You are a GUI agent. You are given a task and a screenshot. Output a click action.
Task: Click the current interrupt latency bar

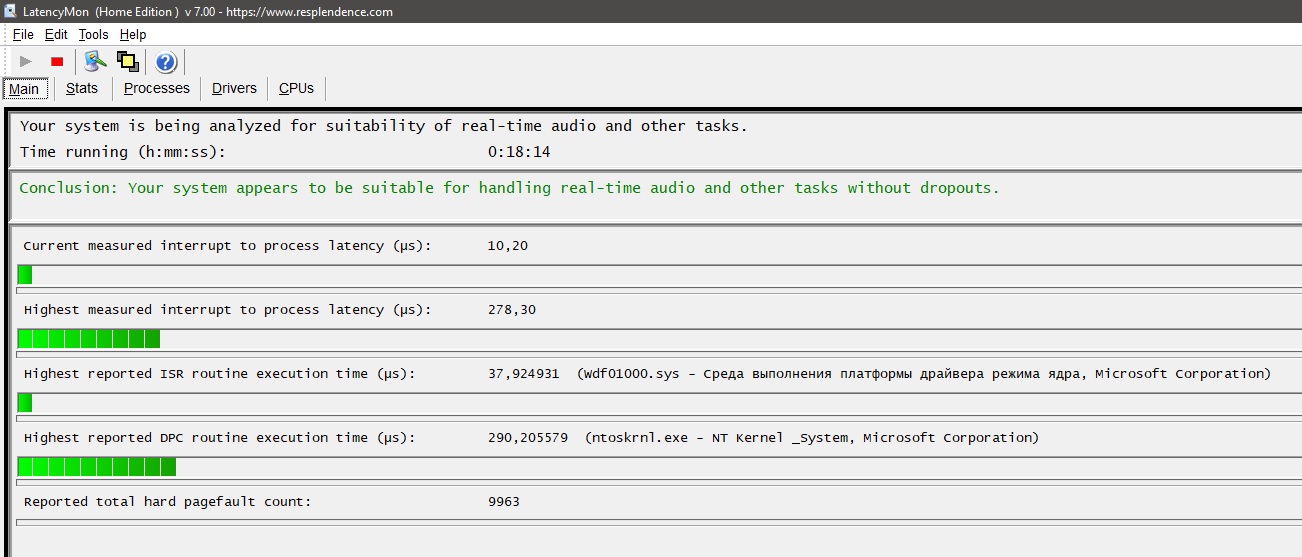pos(25,275)
